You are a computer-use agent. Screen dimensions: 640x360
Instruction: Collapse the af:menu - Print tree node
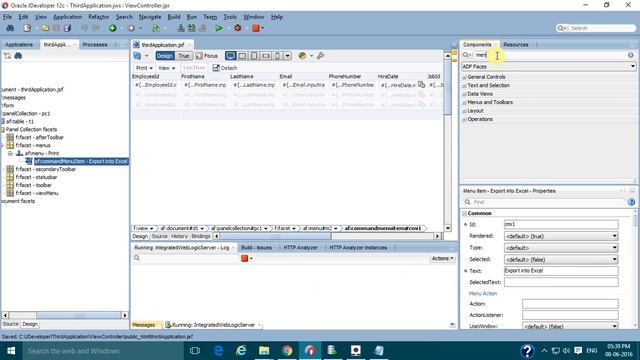tap(10, 153)
